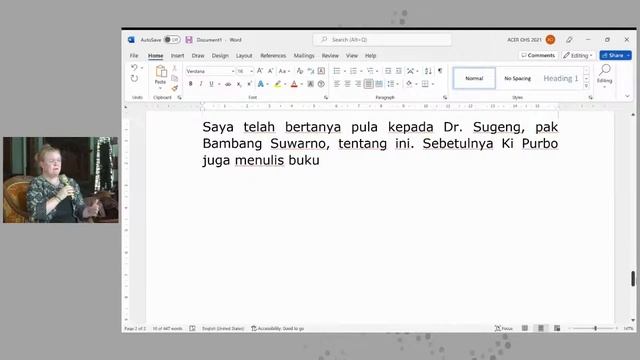
Task: Increase paragraph indent
Action: [x=398, y=71]
